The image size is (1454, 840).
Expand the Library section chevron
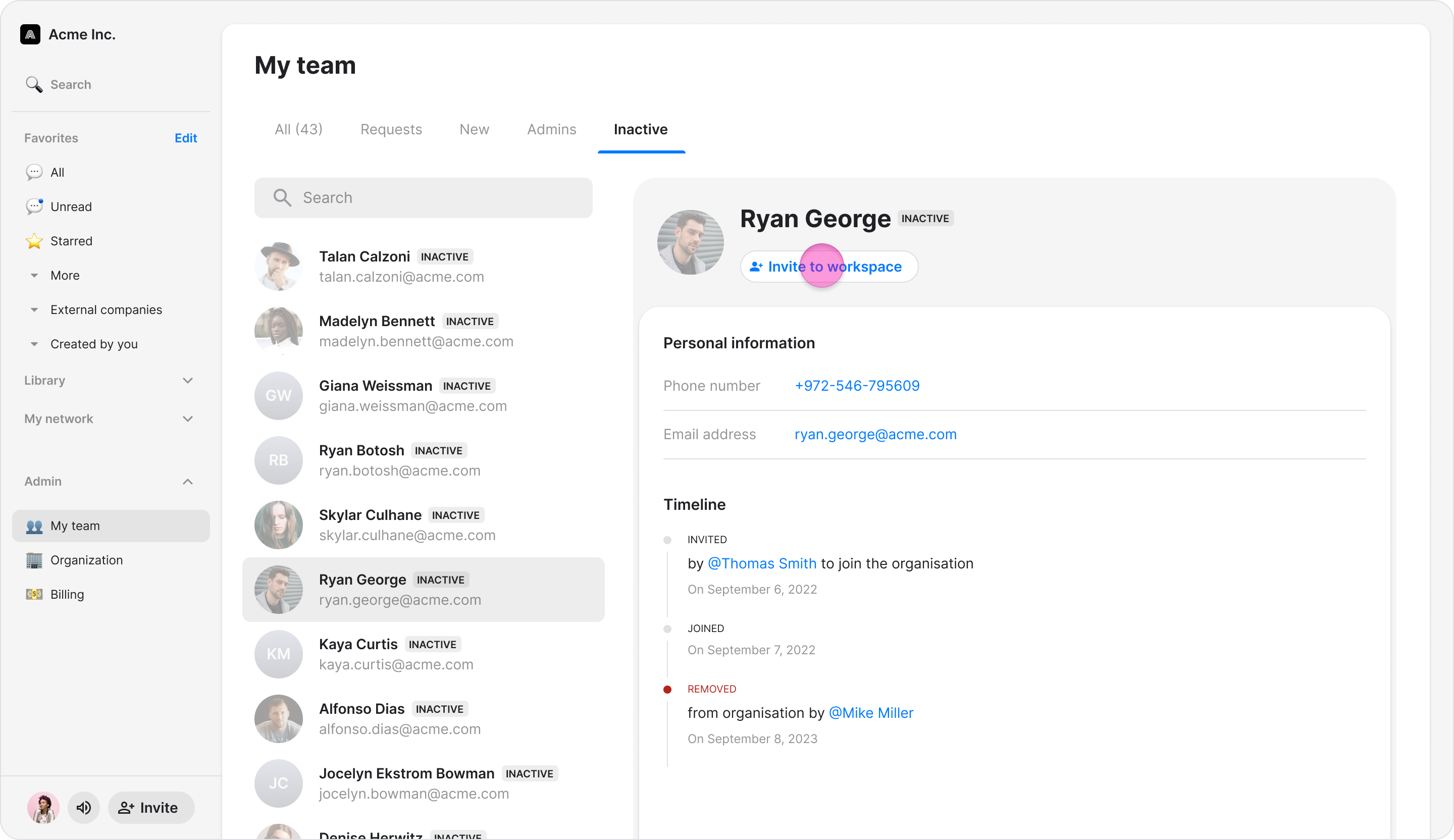pyautogui.click(x=187, y=381)
